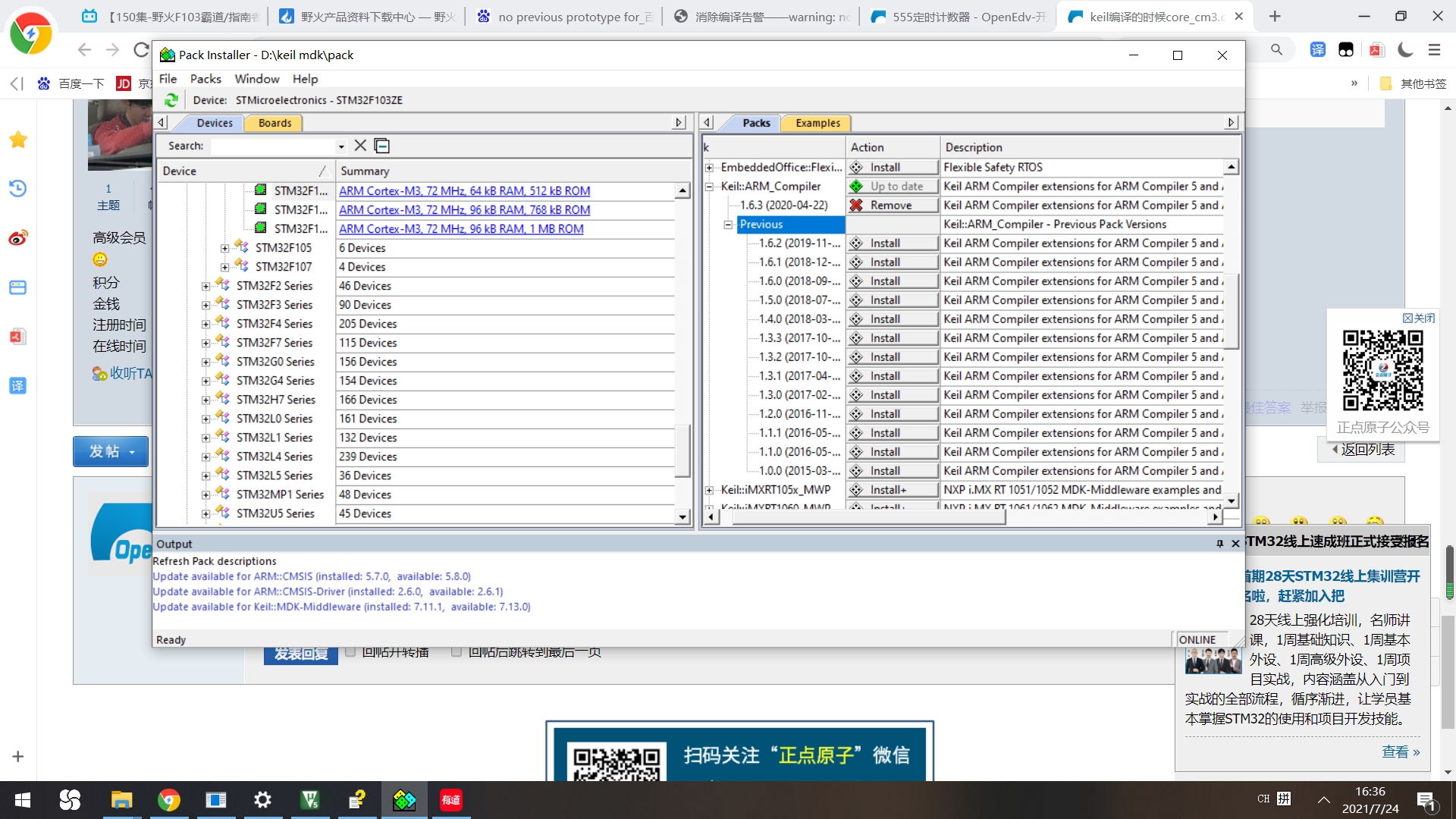Viewport: 1456px width, 819px height.
Task: Open the 96 kB RAM, 1 MB ROM link
Action: click(461, 229)
